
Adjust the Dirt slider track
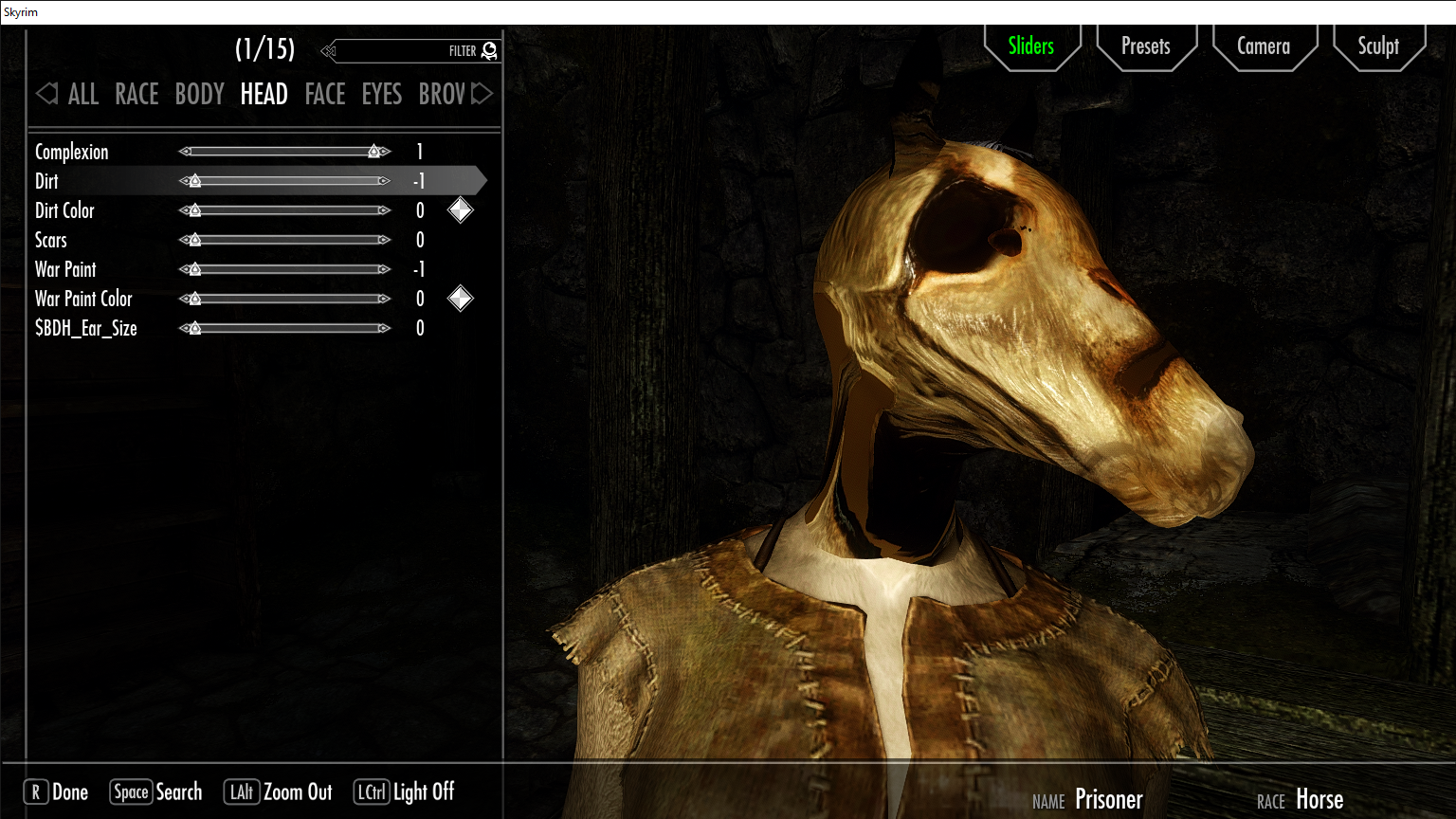(x=284, y=181)
